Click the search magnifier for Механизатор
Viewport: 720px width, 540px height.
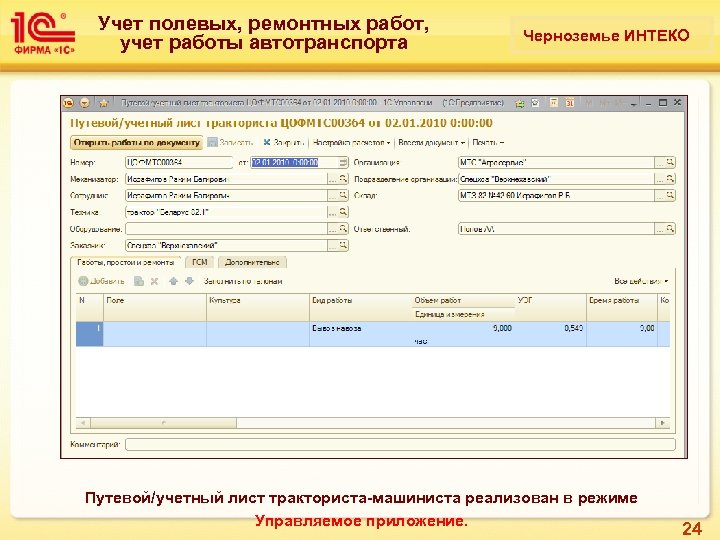coord(343,179)
